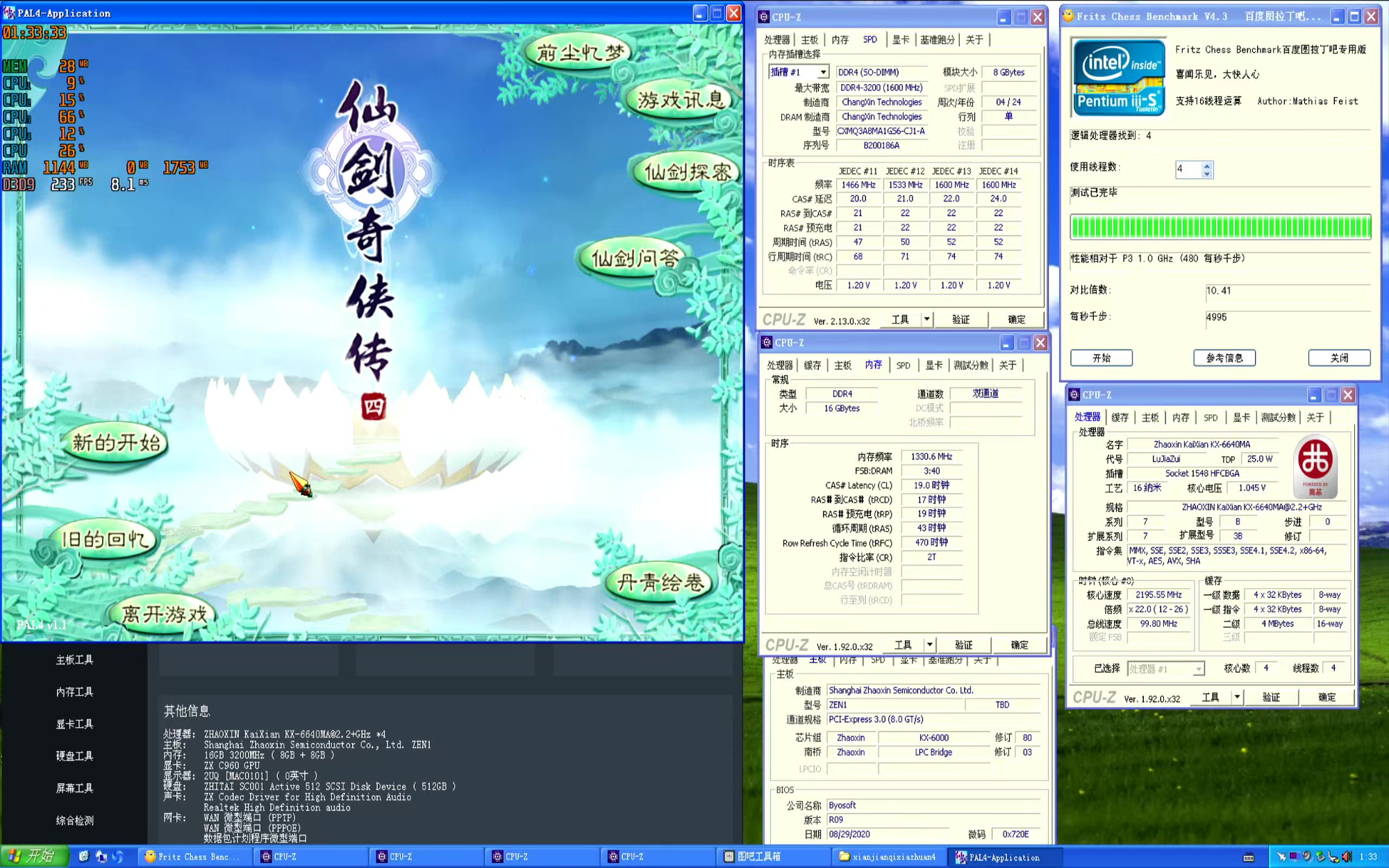
Task: Select 显卡工具 in the toolbox sidebar
Action: point(74,724)
